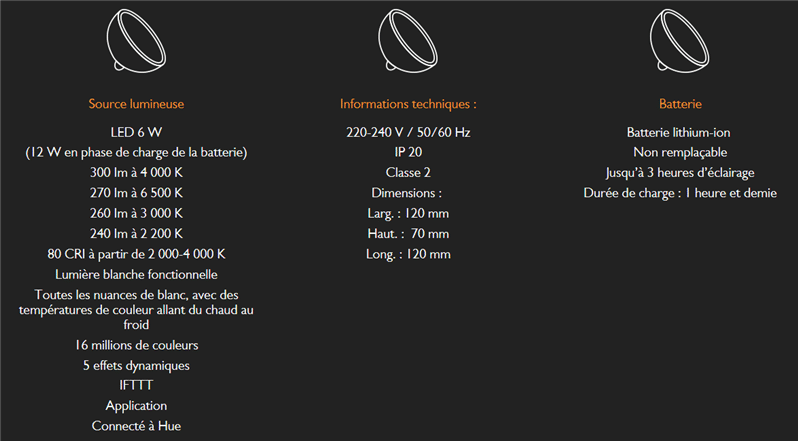Viewport: 798px width, 441px height.
Task: Click the lamp icon above Informations techniques
Action: [x=408, y=41]
